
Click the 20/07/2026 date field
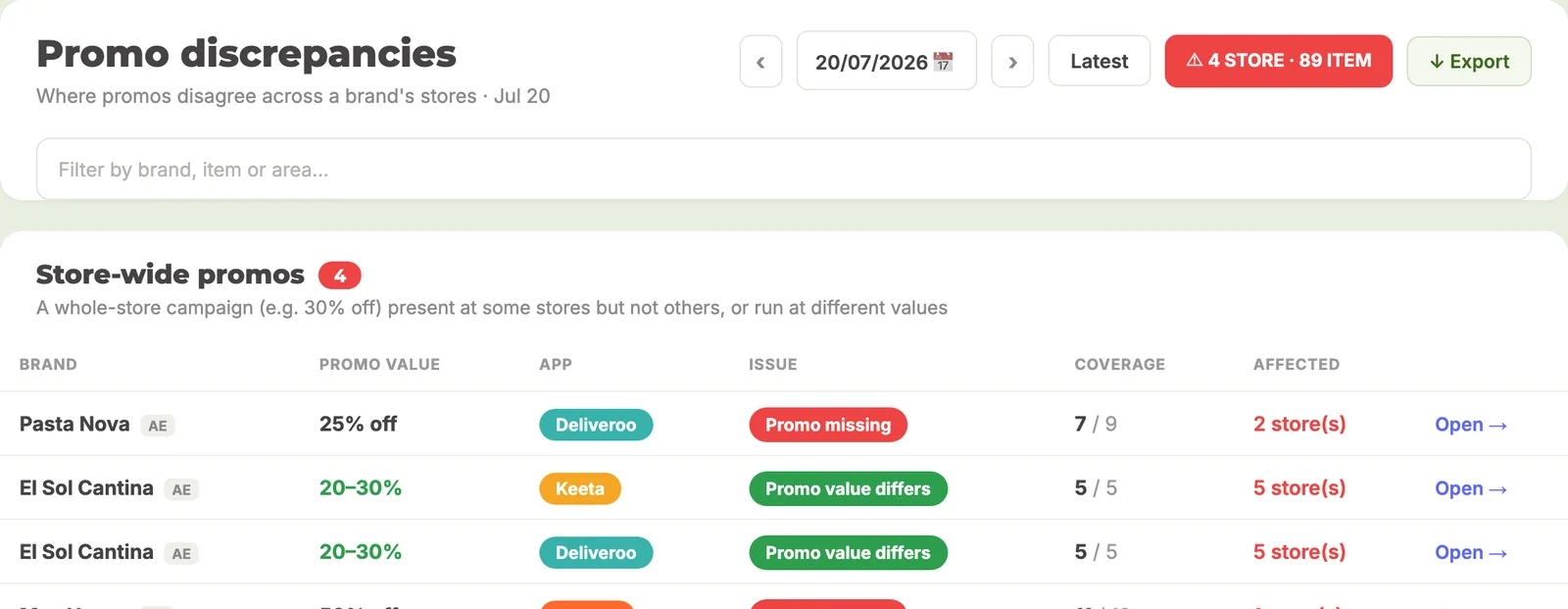pyautogui.click(x=886, y=61)
